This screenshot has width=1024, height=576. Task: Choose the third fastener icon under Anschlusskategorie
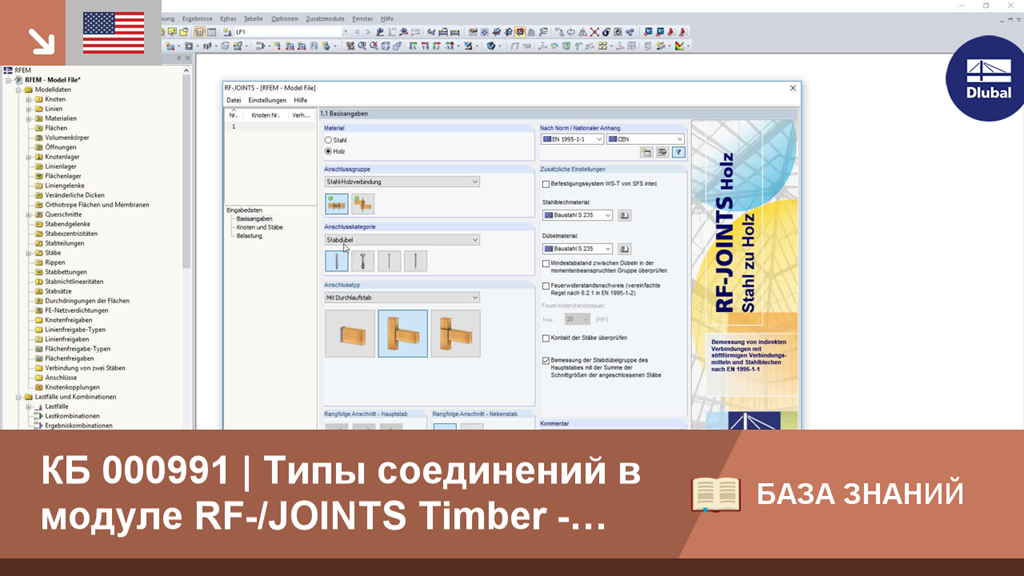coord(389,261)
